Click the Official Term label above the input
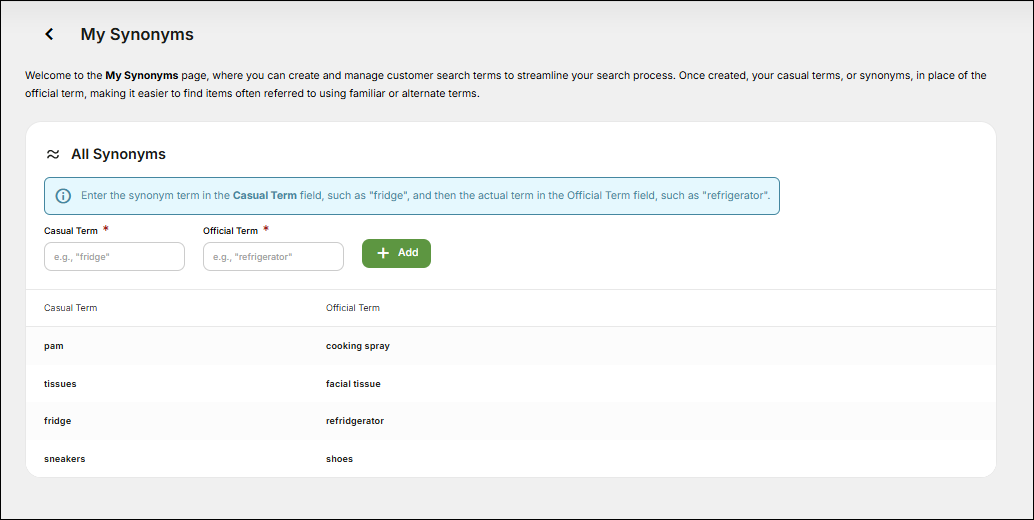This screenshot has width=1034, height=520. [230, 231]
